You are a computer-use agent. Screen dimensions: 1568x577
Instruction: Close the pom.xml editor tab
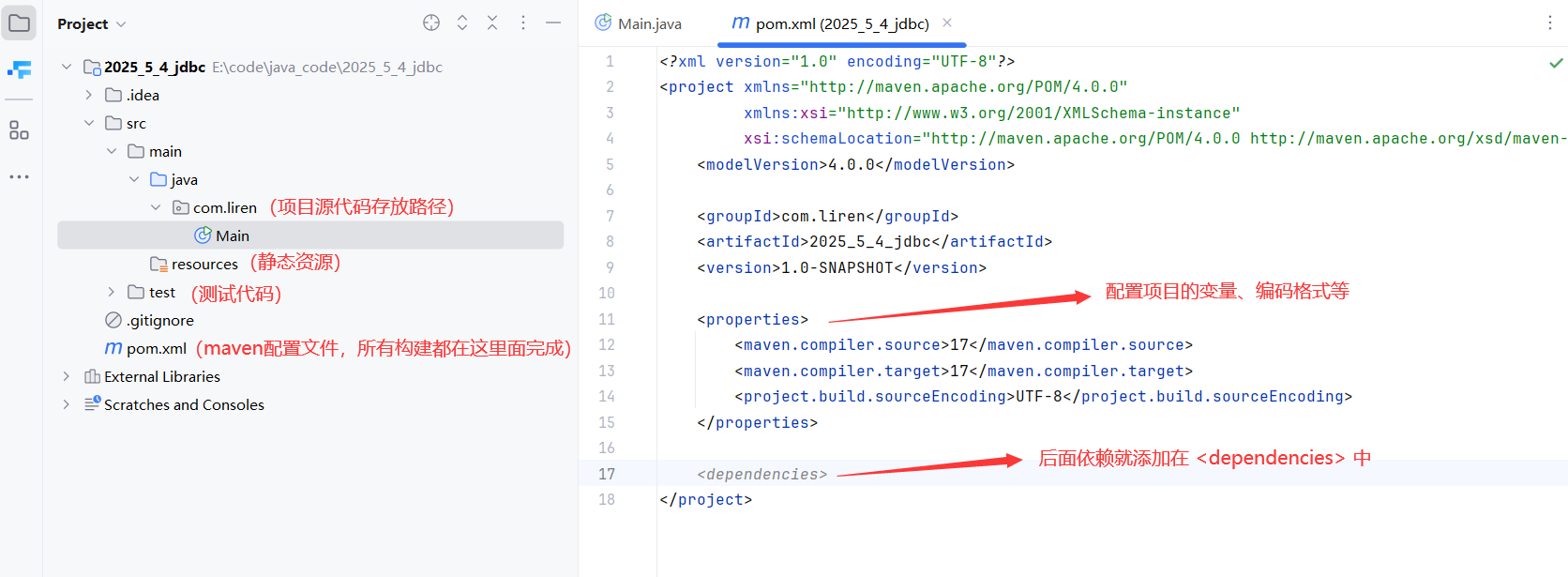click(947, 23)
